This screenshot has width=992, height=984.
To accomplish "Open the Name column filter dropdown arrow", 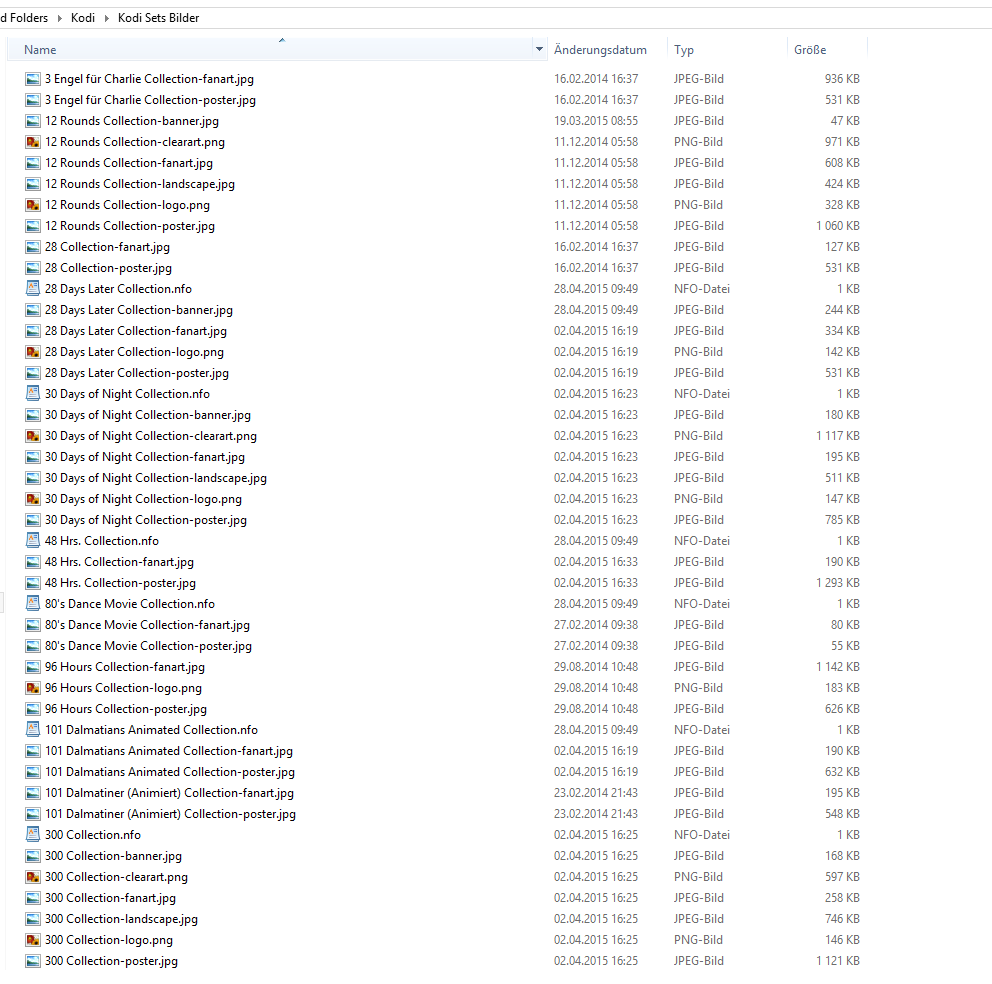I will [x=539, y=49].
